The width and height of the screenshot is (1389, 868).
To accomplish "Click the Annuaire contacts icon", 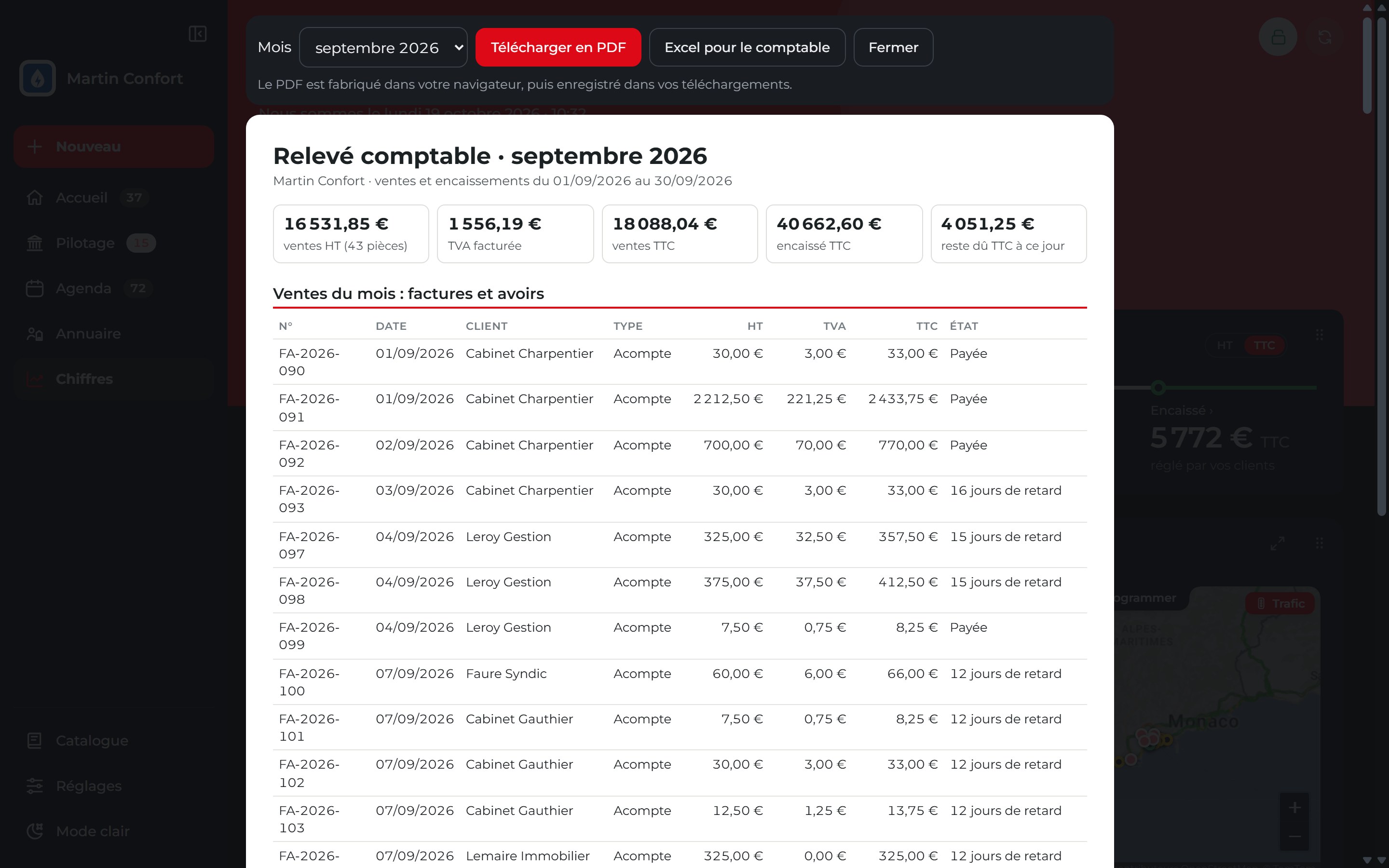I will point(34,334).
